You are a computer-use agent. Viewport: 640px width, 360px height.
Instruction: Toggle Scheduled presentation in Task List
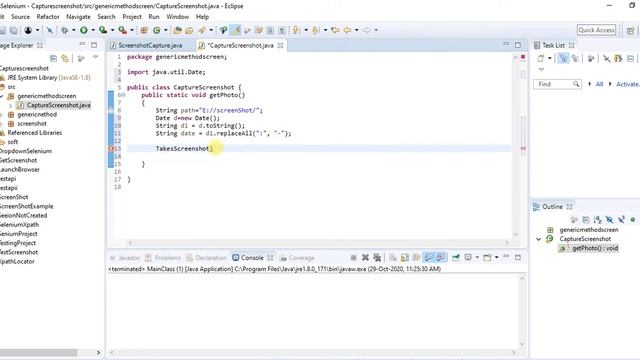(575, 59)
